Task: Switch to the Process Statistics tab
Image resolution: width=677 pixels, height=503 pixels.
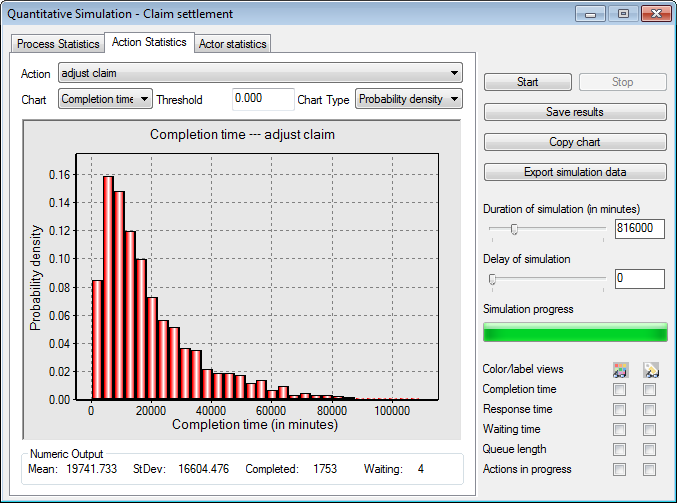Action: [58, 44]
